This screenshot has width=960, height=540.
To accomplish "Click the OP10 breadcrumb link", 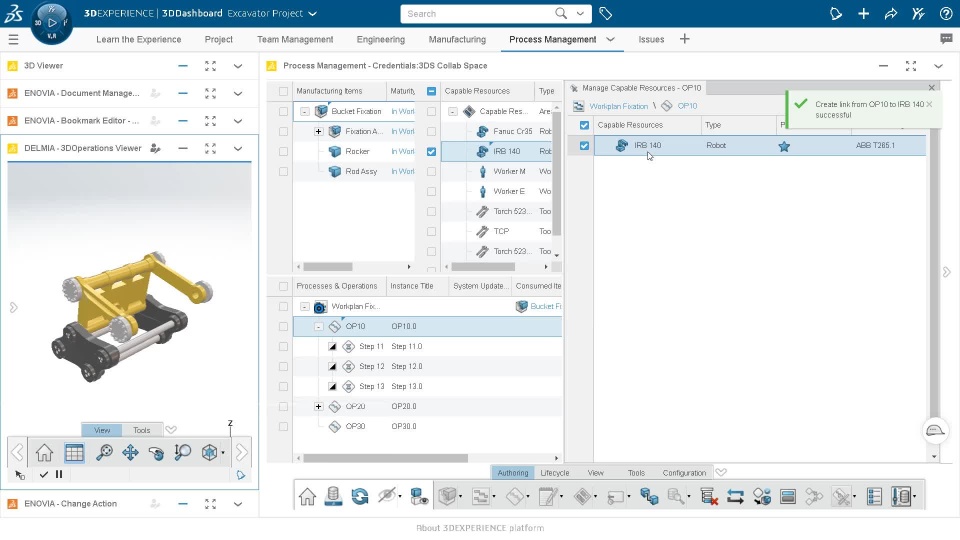I will [x=688, y=106].
